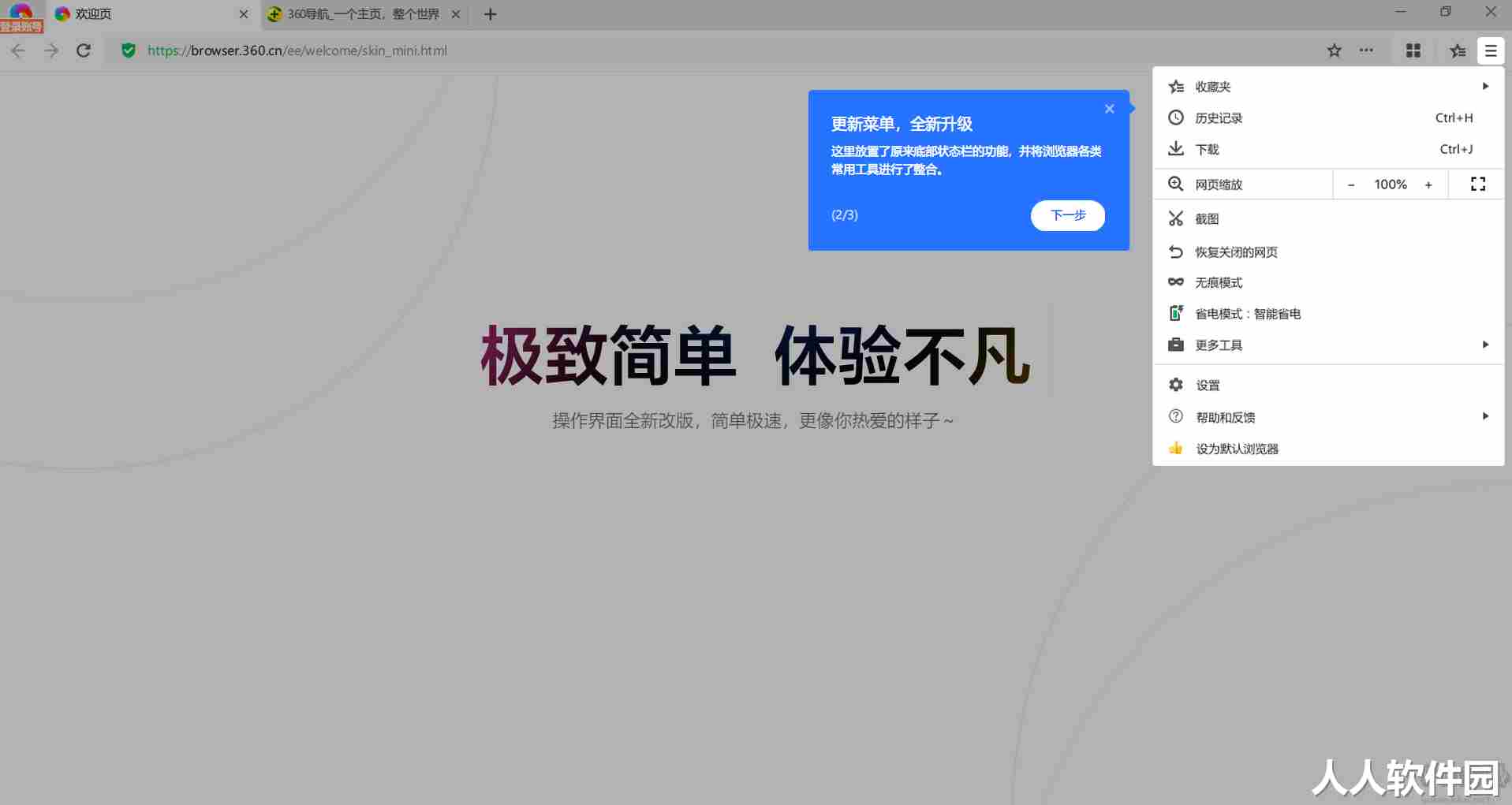Image resolution: width=1512 pixels, height=805 pixels.
Task: Click the toolbox icon for 更多工具
Action: point(1176,345)
